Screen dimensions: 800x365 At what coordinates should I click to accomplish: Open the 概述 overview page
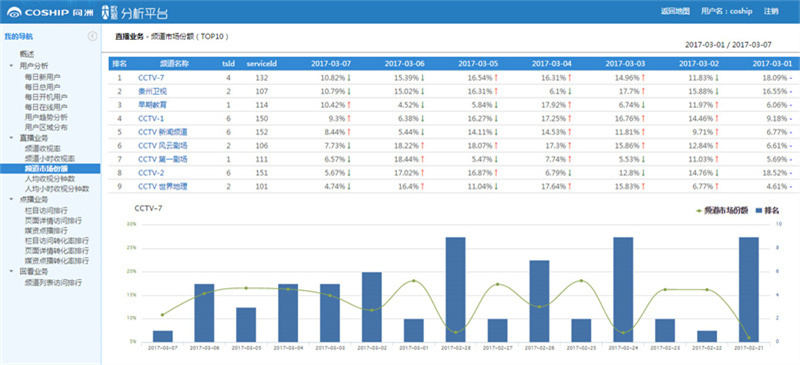point(27,54)
